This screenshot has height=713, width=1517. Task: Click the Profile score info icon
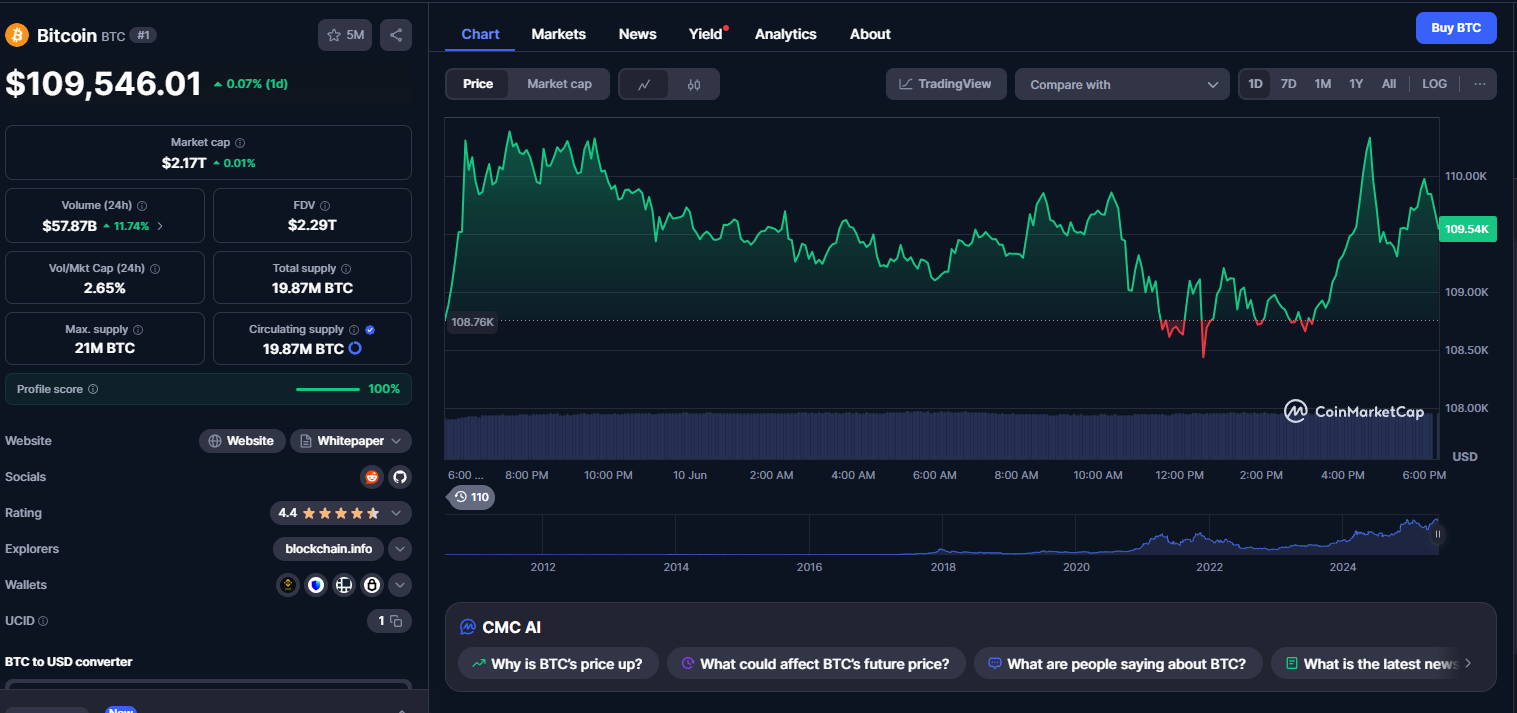(x=93, y=389)
